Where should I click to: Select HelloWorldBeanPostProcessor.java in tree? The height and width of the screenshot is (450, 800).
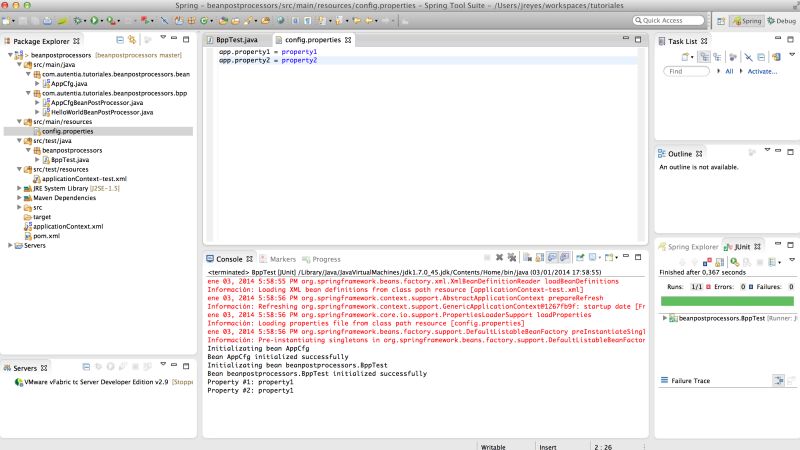pyautogui.click(x=102, y=112)
